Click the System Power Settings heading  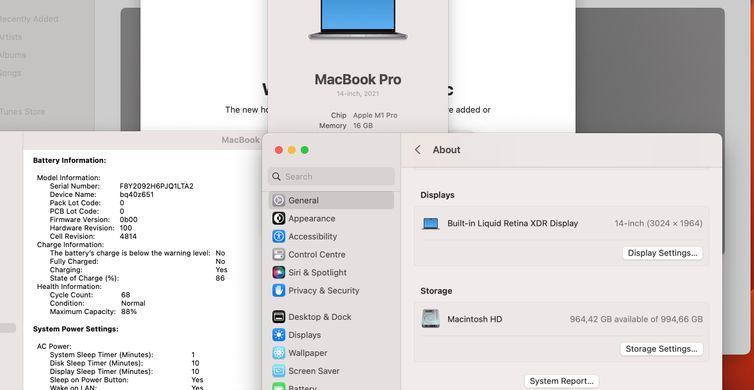click(75, 329)
